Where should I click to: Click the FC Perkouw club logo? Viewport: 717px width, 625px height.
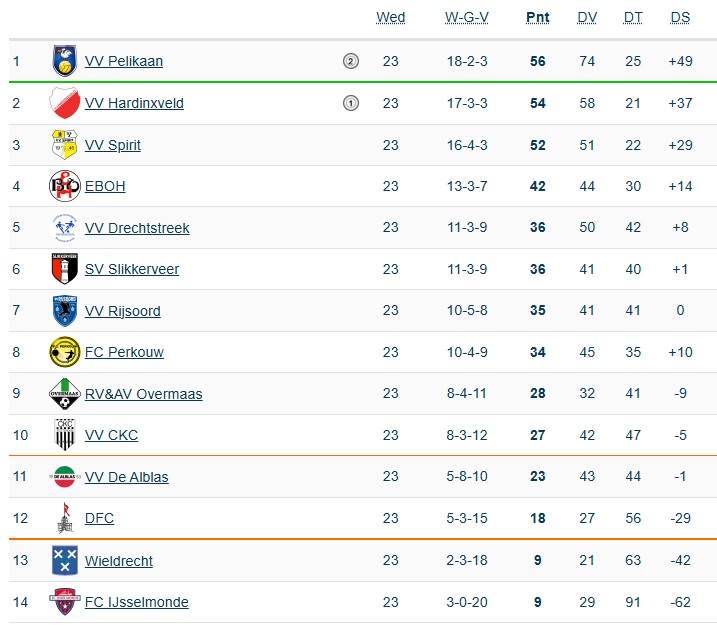pyautogui.click(x=64, y=352)
